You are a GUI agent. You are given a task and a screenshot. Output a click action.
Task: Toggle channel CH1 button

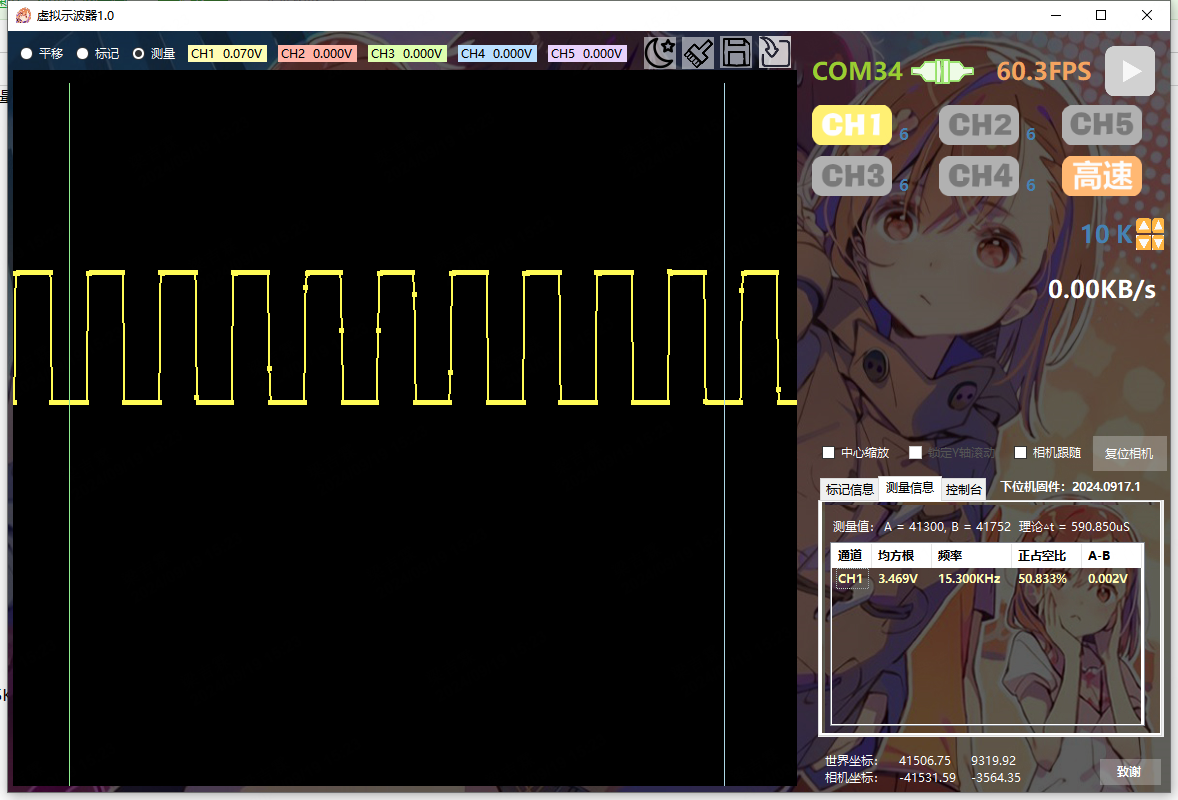click(x=852, y=125)
